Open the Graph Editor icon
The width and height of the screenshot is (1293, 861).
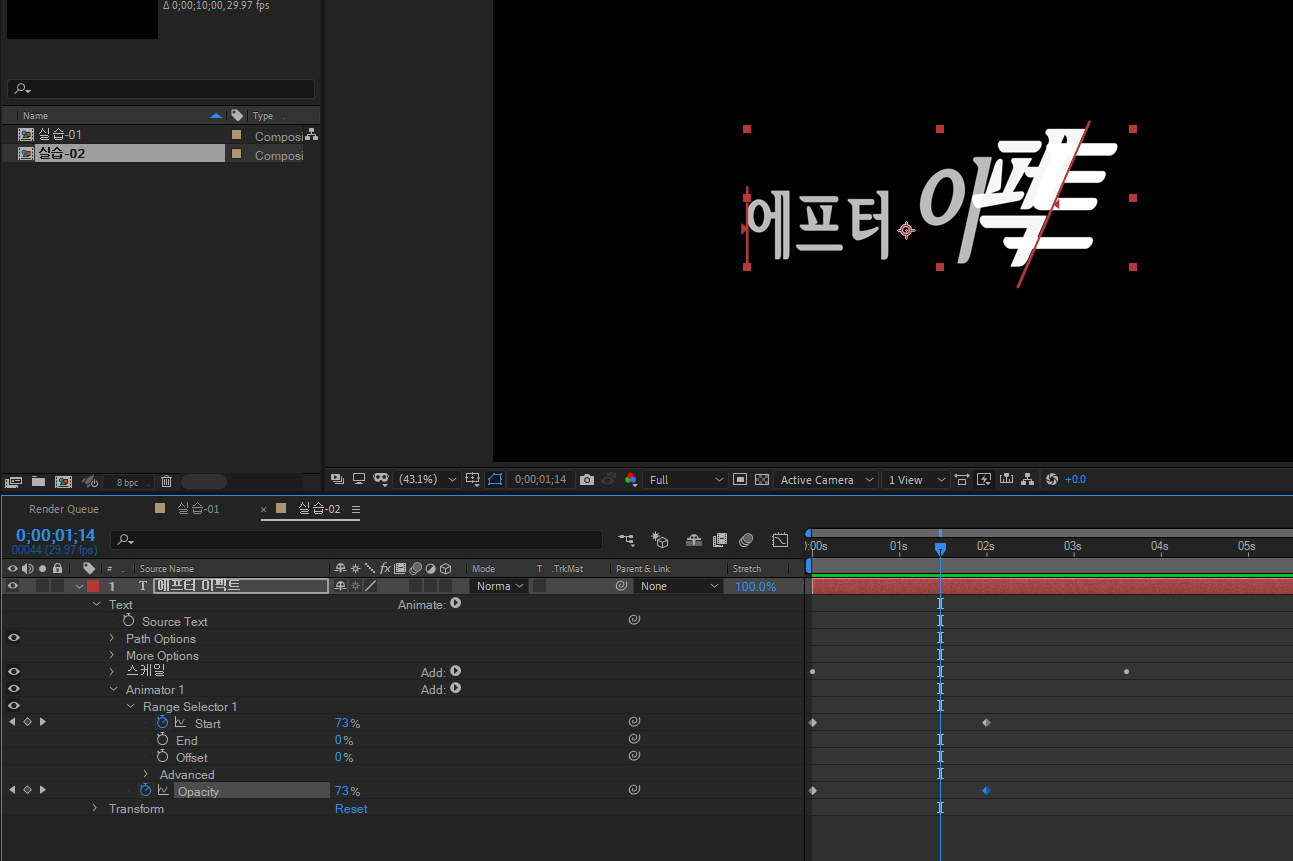pos(780,540)
